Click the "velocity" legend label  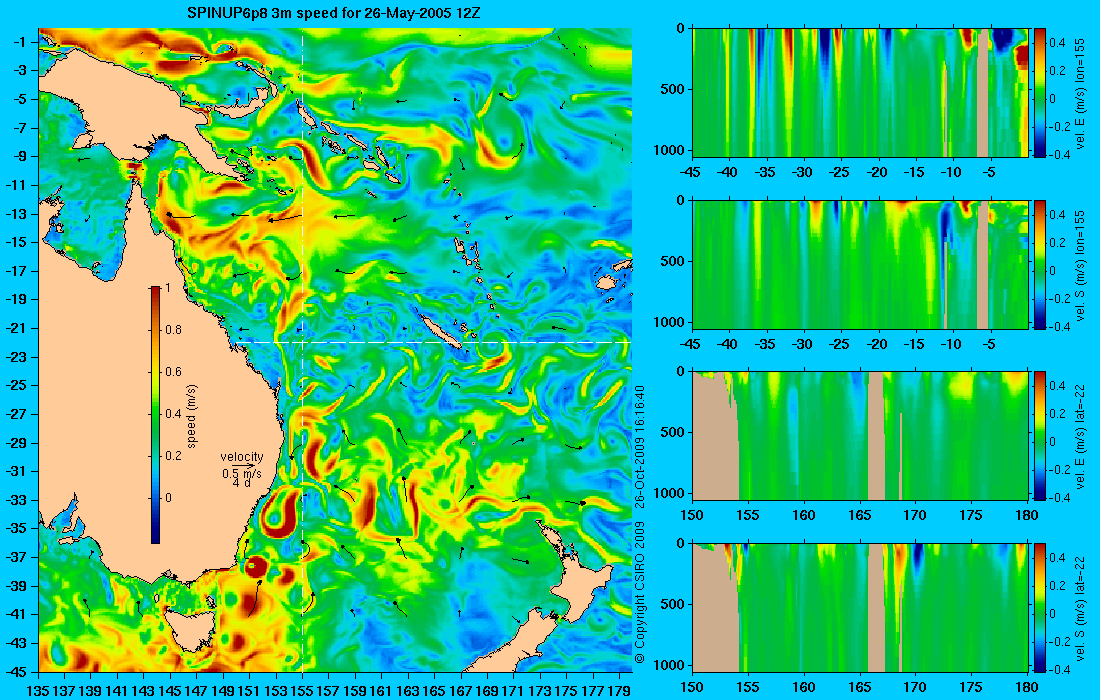click(241, 457)
